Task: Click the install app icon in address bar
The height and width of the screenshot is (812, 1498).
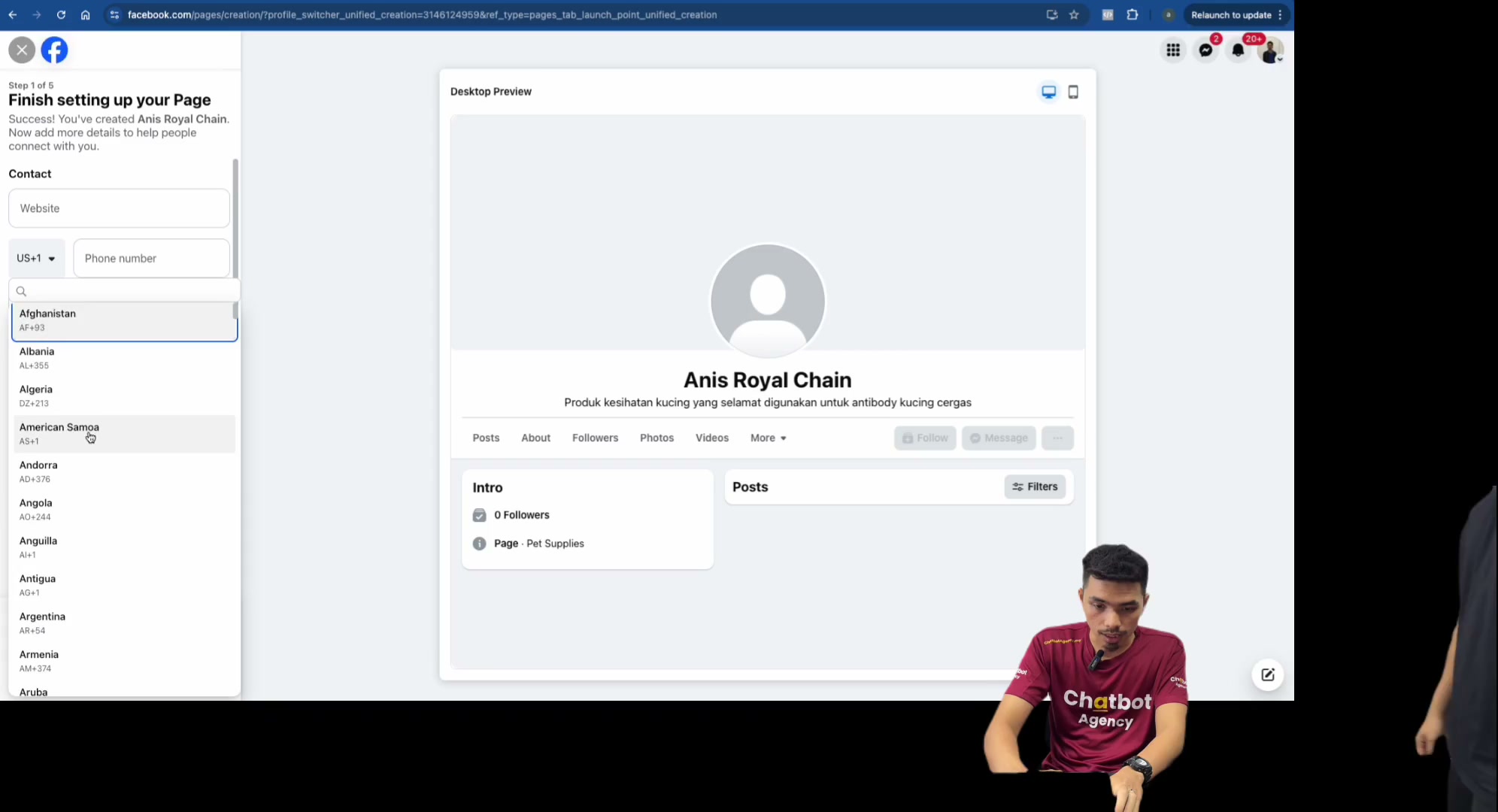Action: pyautogui.click(x=1052, y=15)
